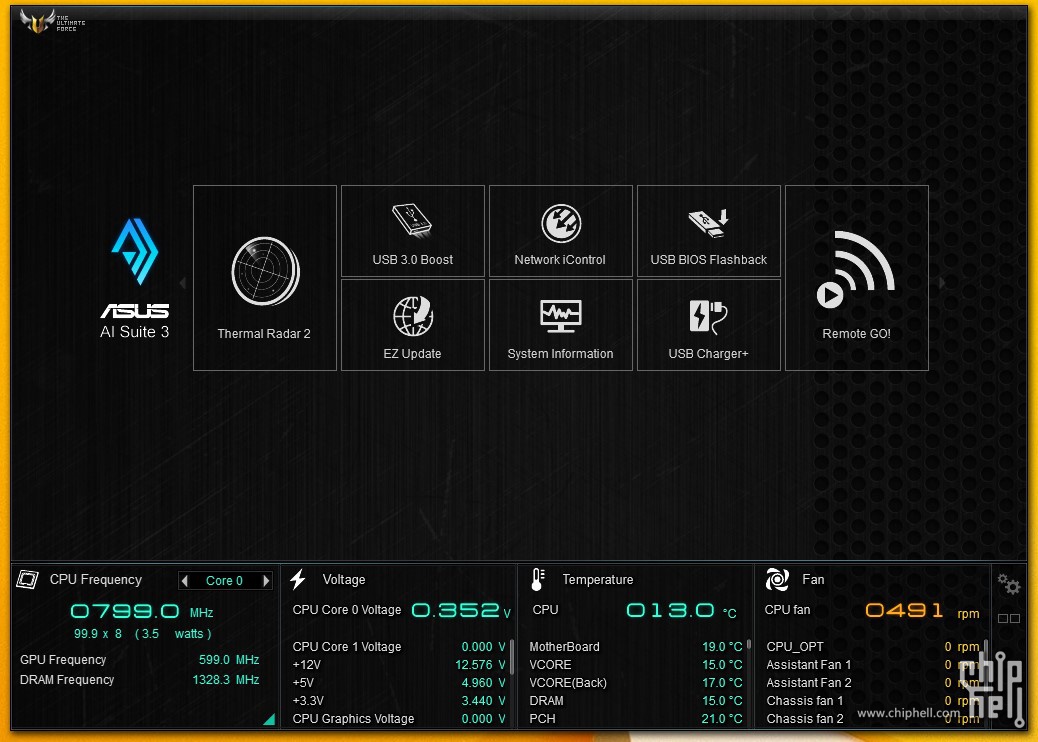Click the +12V voltage row
Viewport: 1038px width, 742px height.
coord(399,665)
